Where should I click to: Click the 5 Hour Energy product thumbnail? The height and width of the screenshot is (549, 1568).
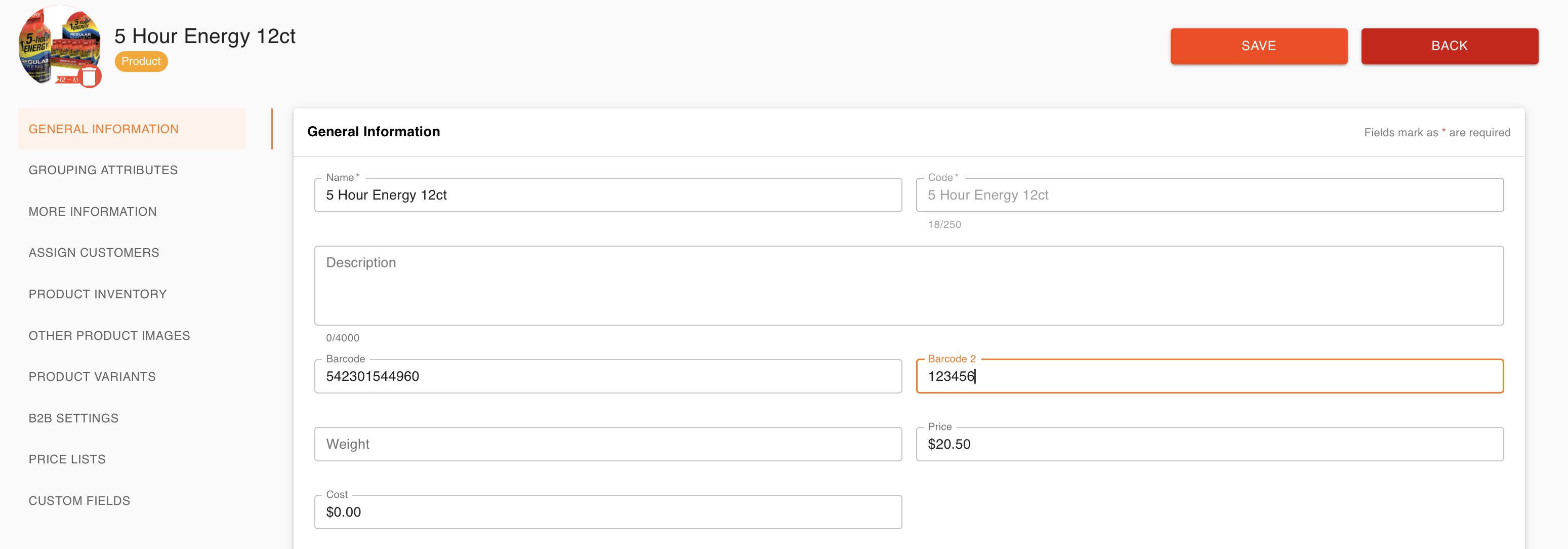[59, 46]
